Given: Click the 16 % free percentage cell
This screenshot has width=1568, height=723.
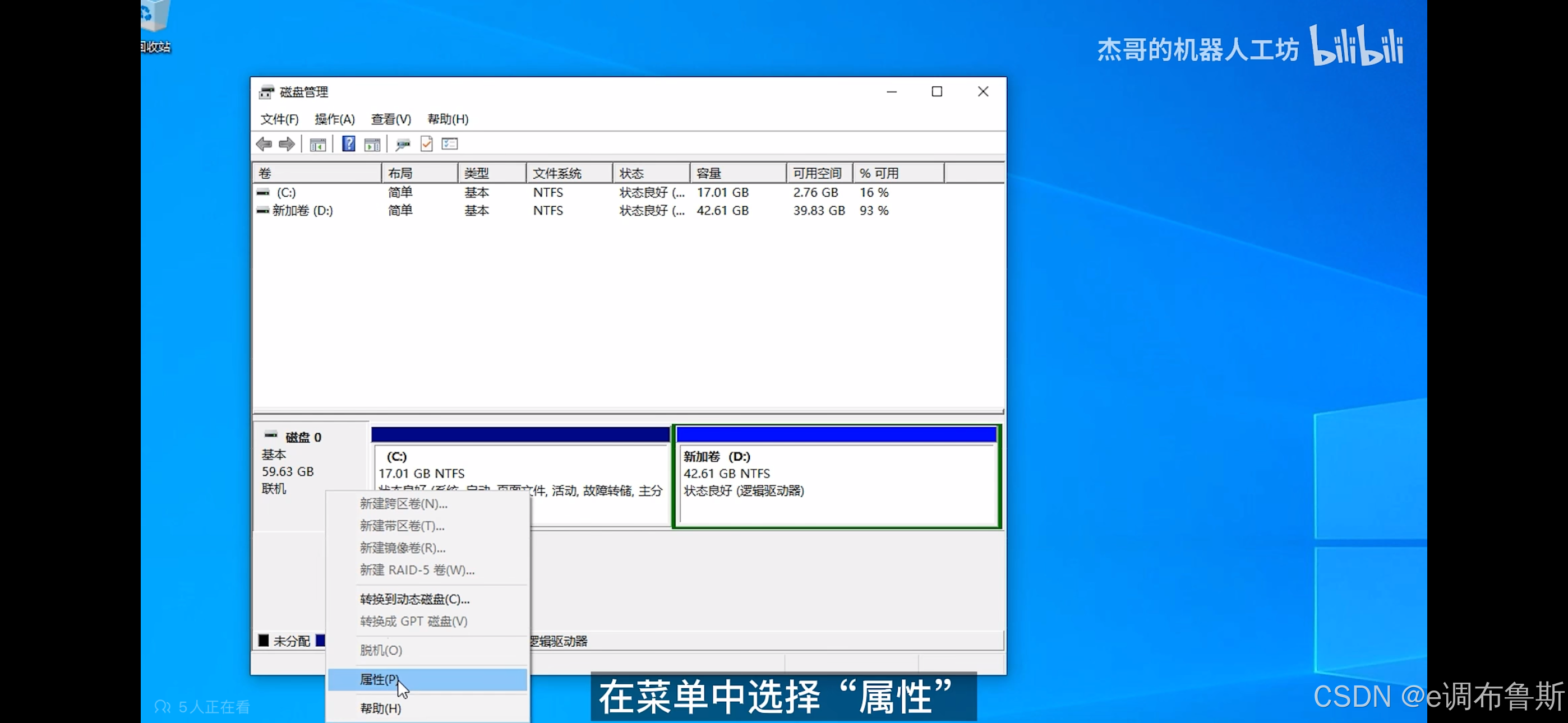Looking at the screenshot, I should [x=874, y=192].
